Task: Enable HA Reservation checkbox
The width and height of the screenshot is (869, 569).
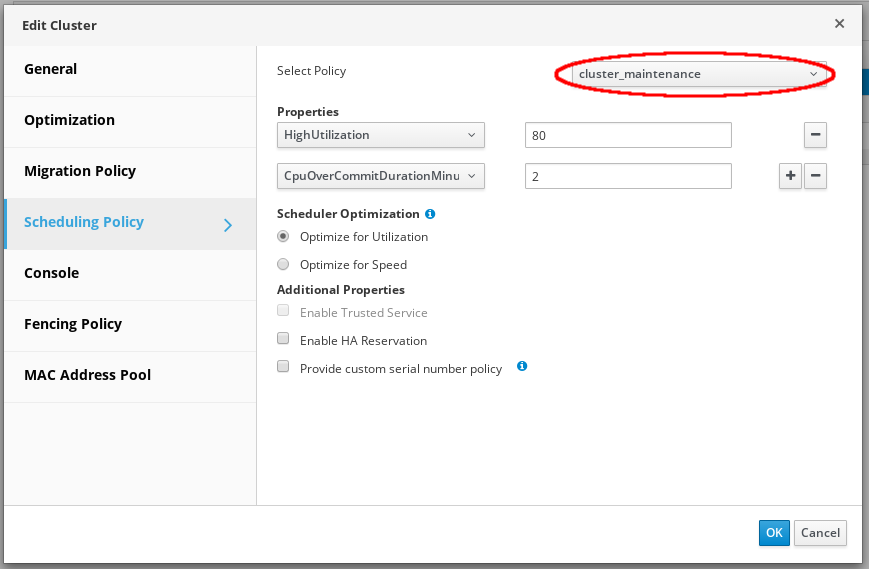Action: 283,340
